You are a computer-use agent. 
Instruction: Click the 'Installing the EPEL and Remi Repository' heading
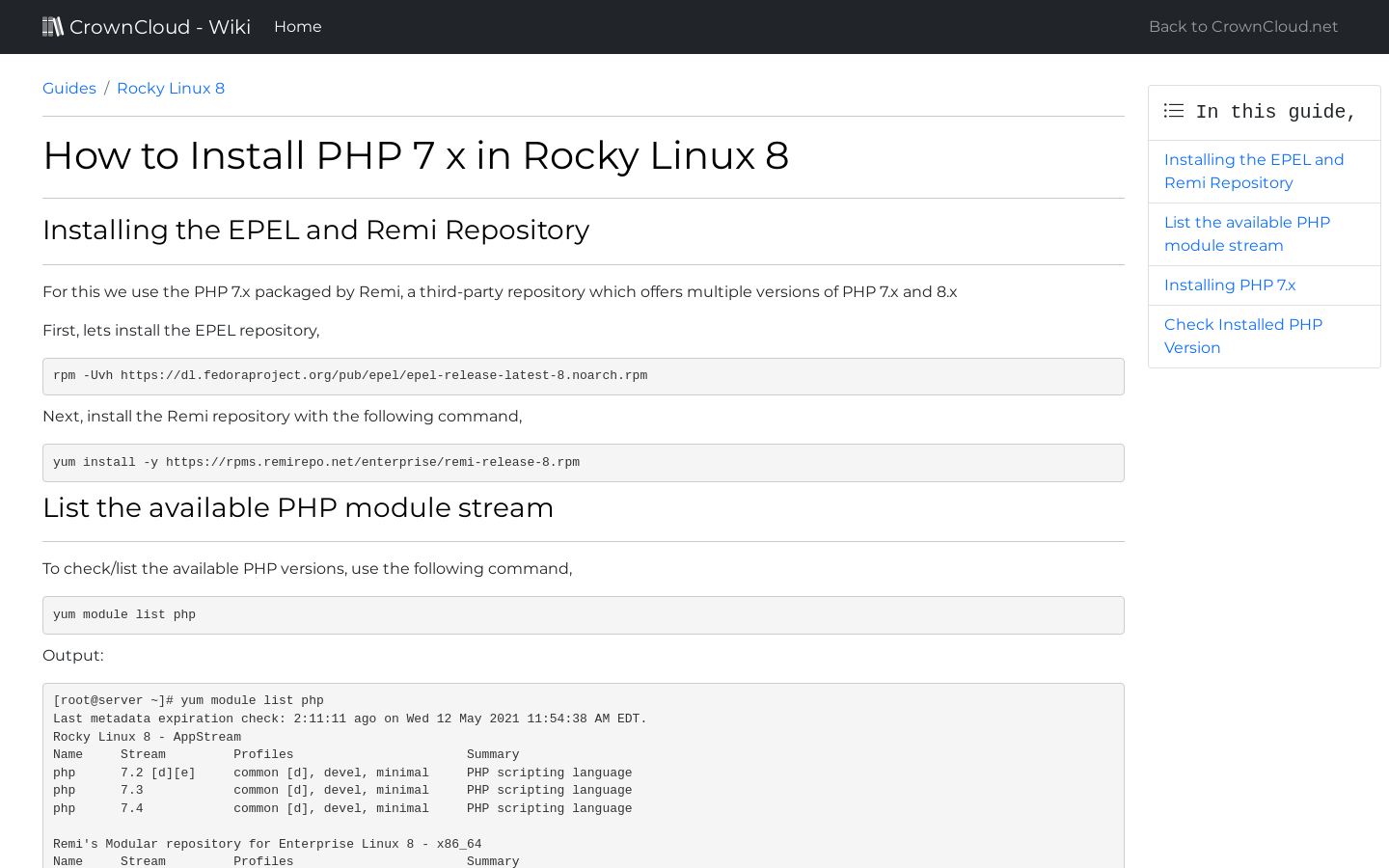point(315,231)
